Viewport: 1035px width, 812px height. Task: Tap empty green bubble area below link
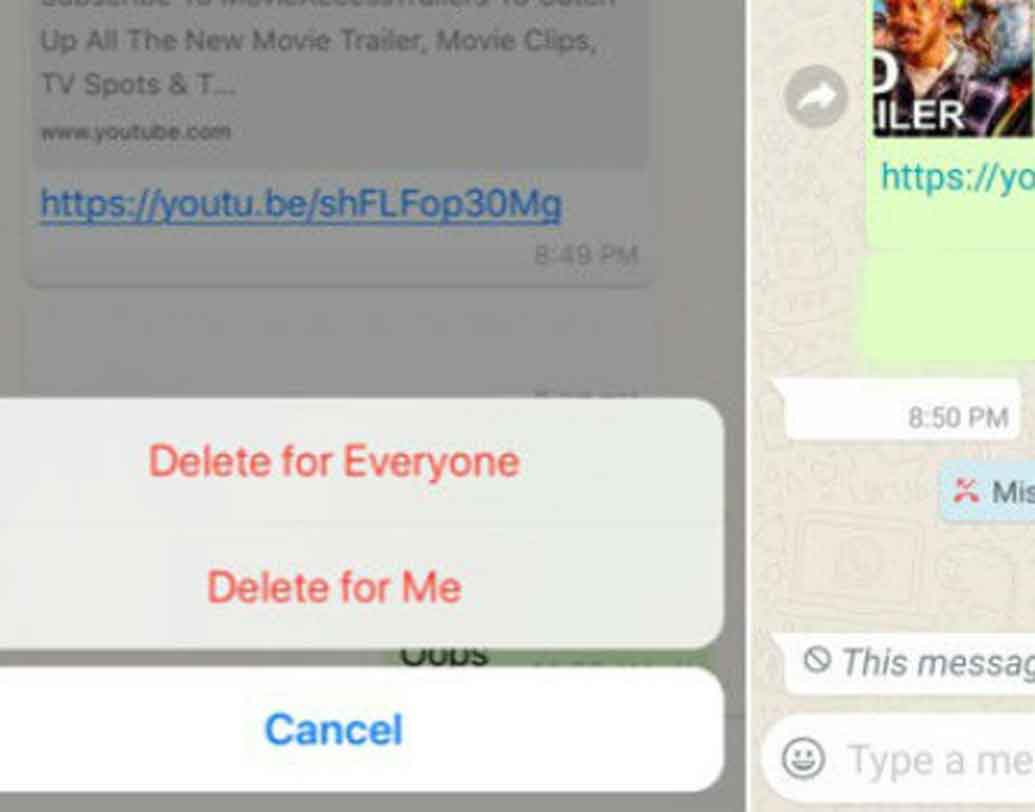tap(951, 304)
